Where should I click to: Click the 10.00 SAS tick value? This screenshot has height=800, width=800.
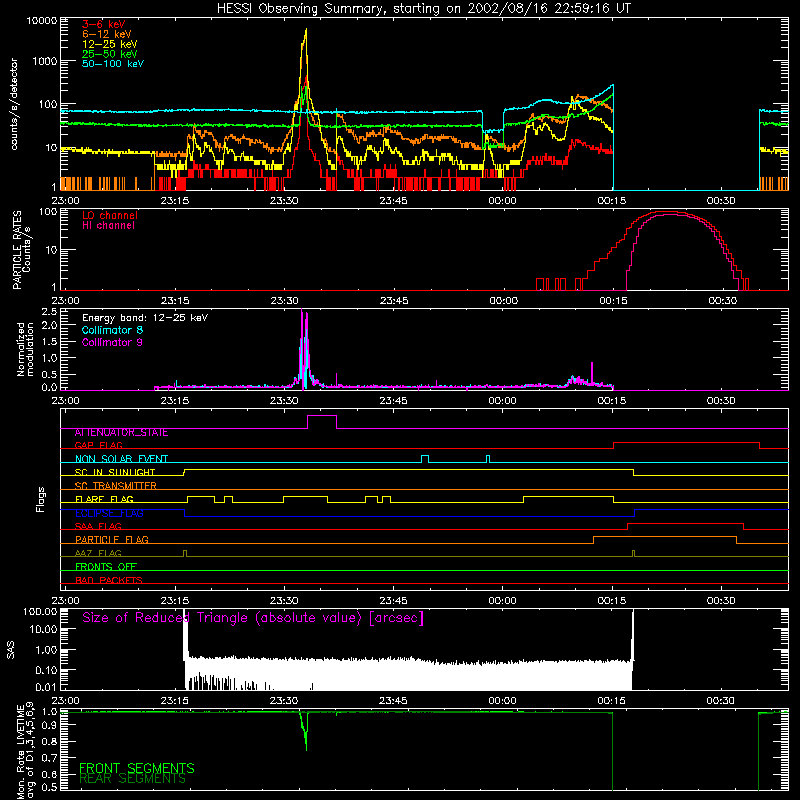(43, 630)
